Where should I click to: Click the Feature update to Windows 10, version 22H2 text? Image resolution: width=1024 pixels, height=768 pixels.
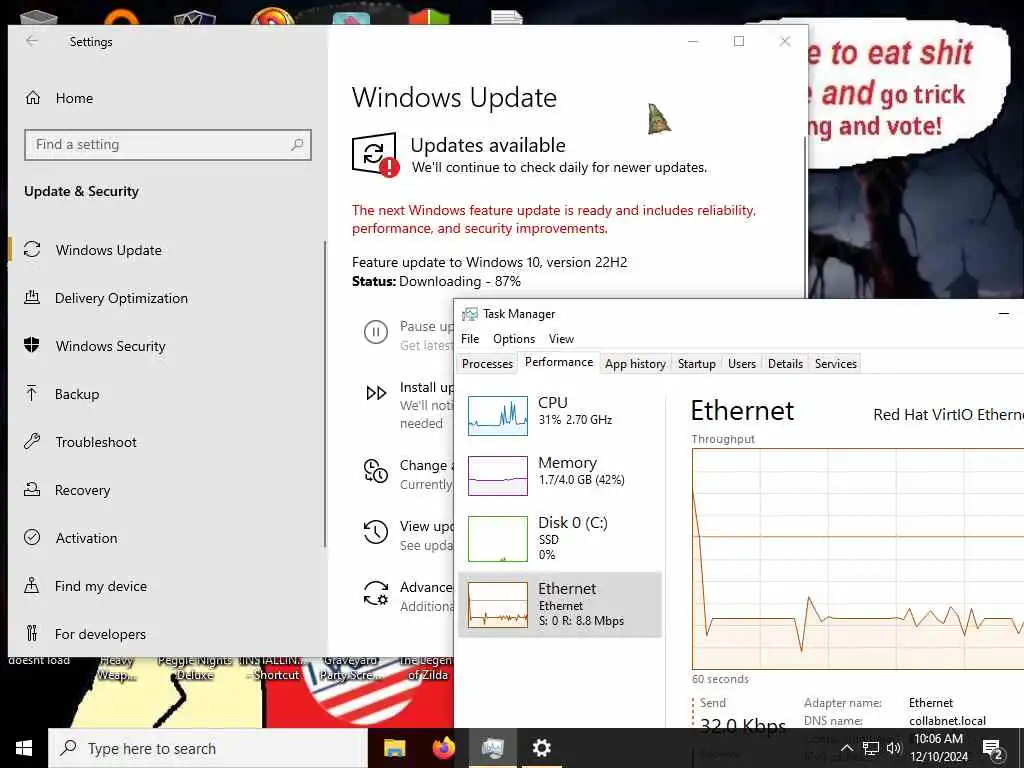click(x=489, y=262)
